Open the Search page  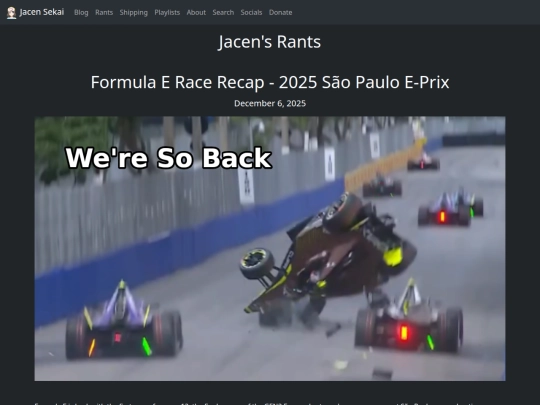coord(223,12)
